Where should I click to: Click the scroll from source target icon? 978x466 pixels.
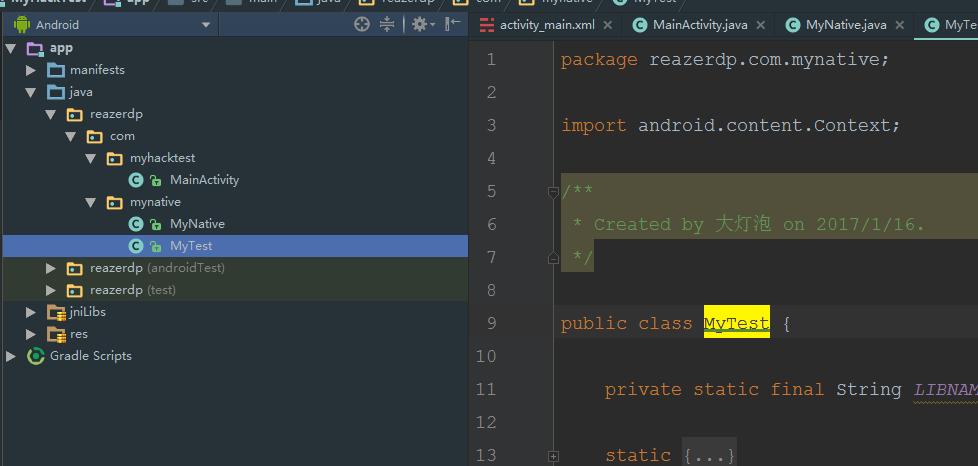point(361,25)
